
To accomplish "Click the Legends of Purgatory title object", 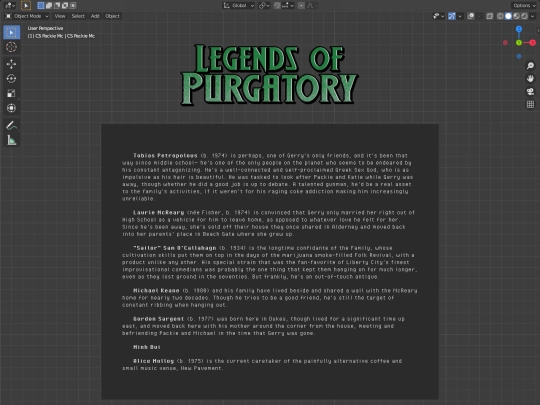I will [269, 75].
